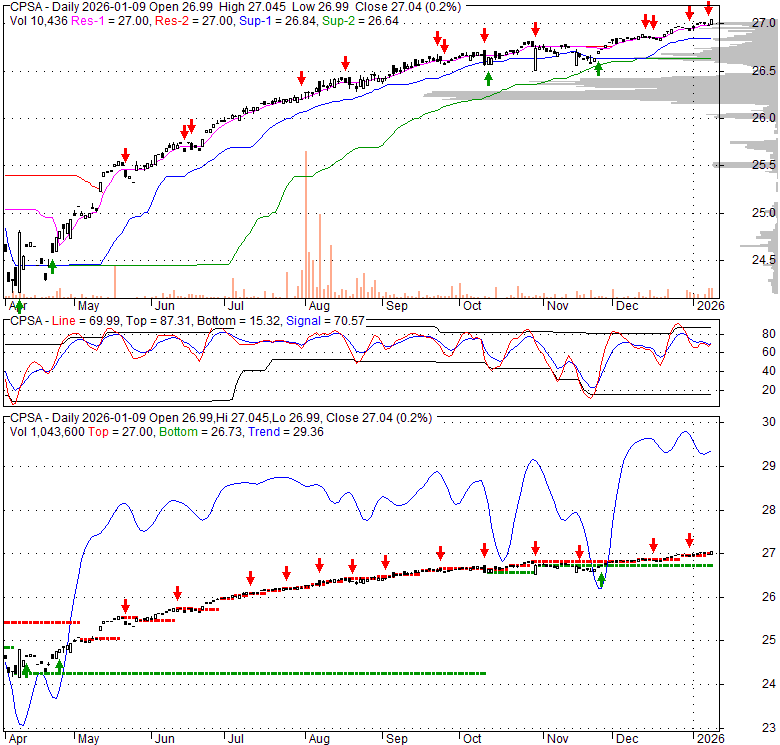Select the 30 label on bottom chart axis
The image size is (780, 745).
769,422
